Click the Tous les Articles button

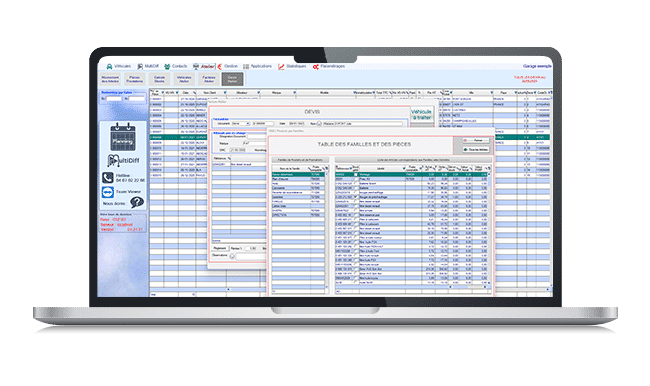pyautogui.click(x=476, y=149)
